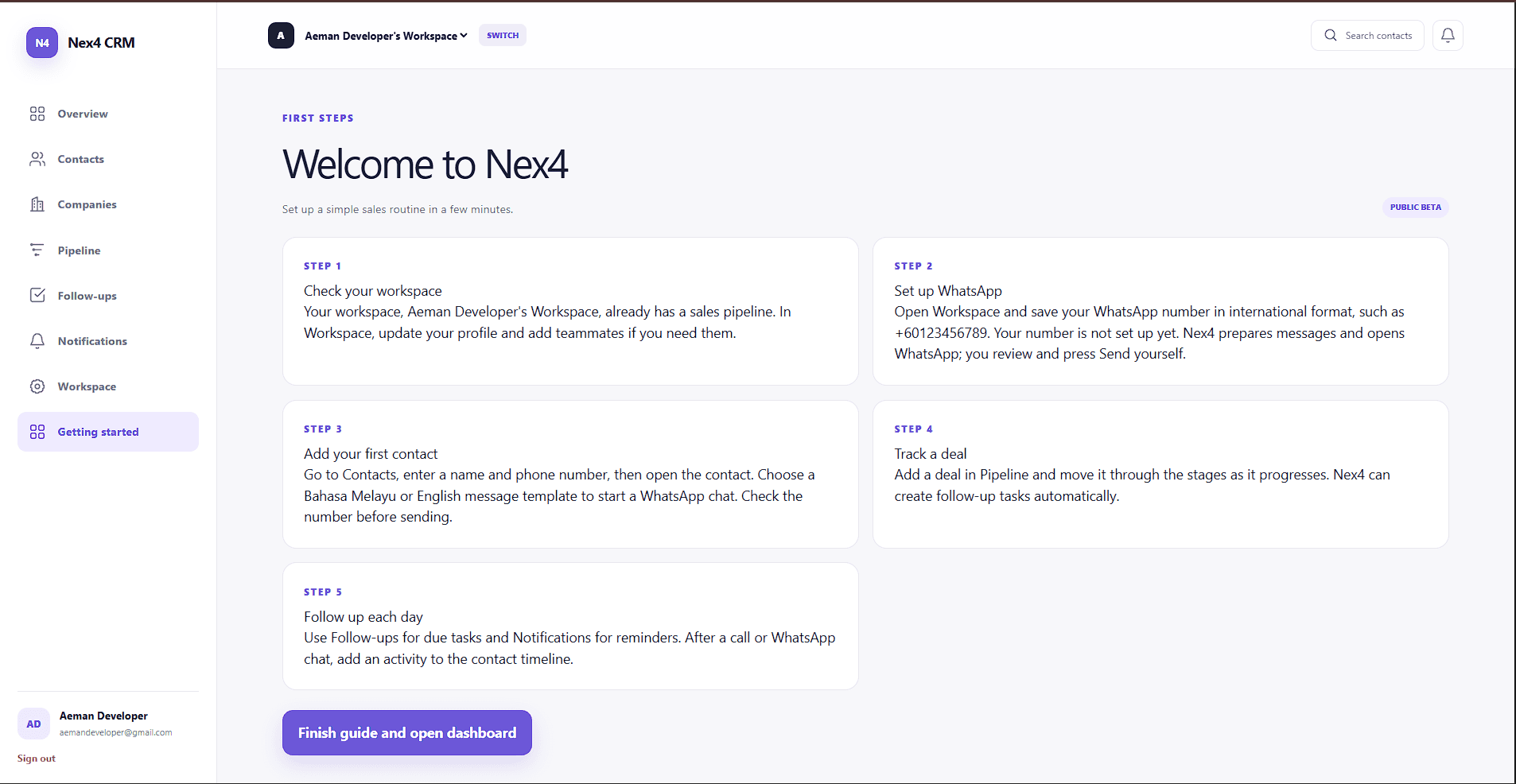The image size is (1516, 784).
Task: Click the PUBLIC BETA badge
Action: coord(1415,208)
